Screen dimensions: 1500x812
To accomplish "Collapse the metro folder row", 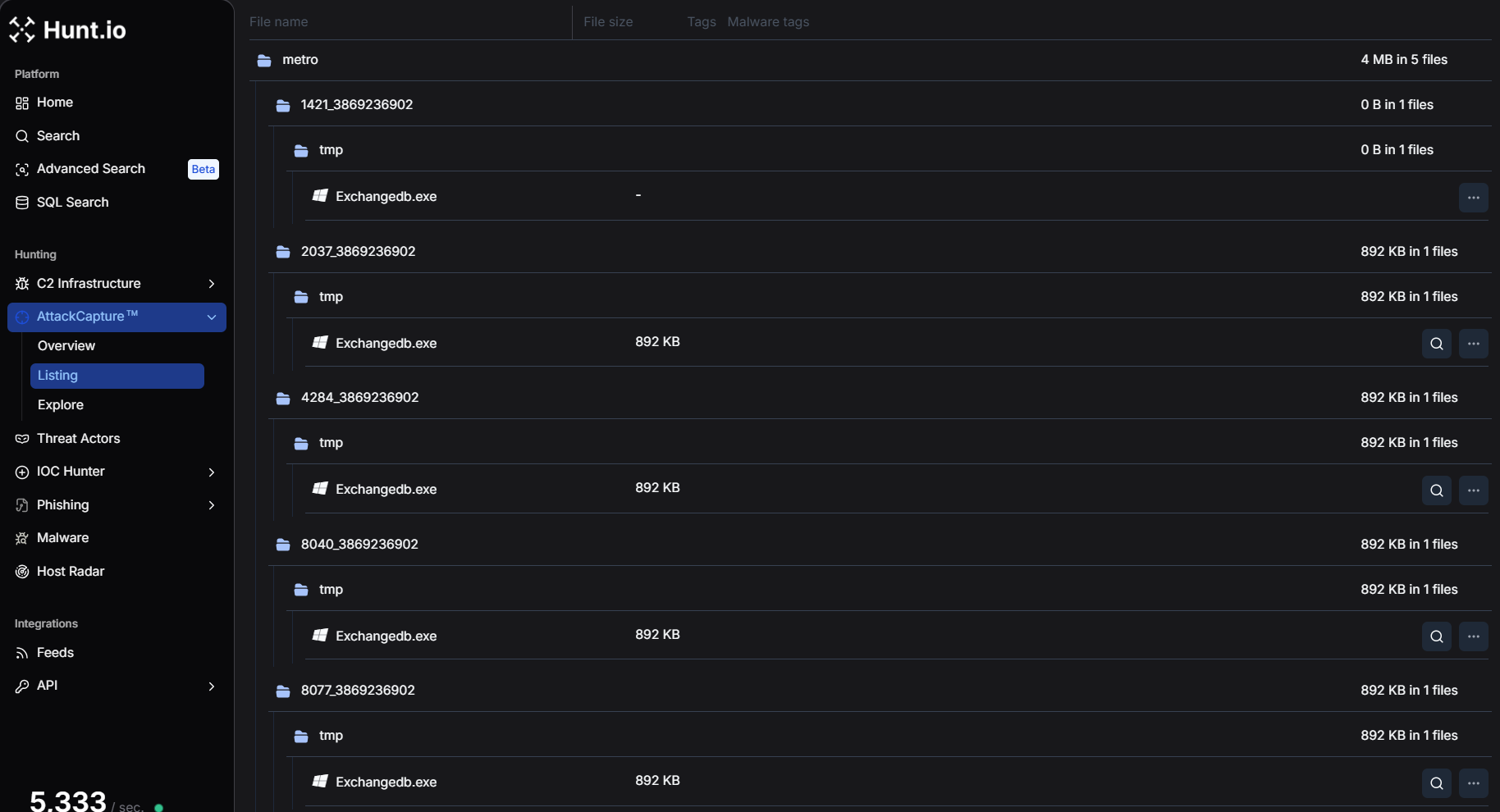I will pos(871,60).
